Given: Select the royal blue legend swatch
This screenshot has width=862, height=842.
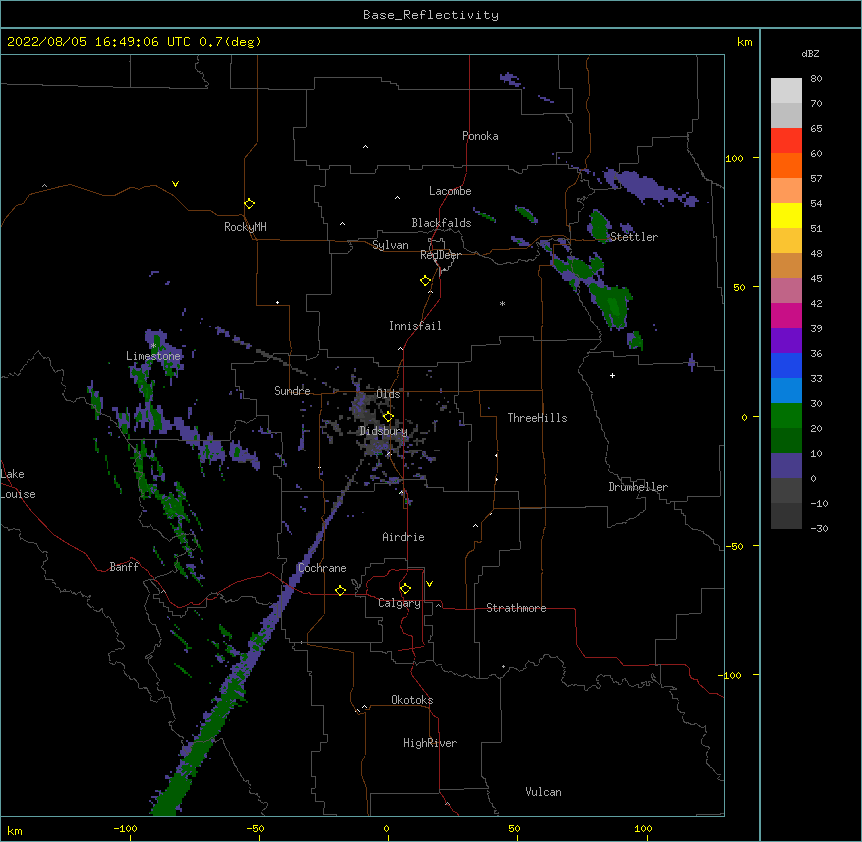Looking at the screenshot, I should pyautogui.click(x=786, y=365).
